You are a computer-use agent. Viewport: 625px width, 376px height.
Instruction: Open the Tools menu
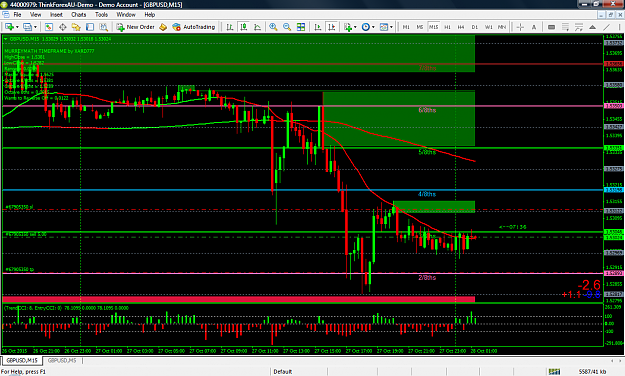click(101, 14)
